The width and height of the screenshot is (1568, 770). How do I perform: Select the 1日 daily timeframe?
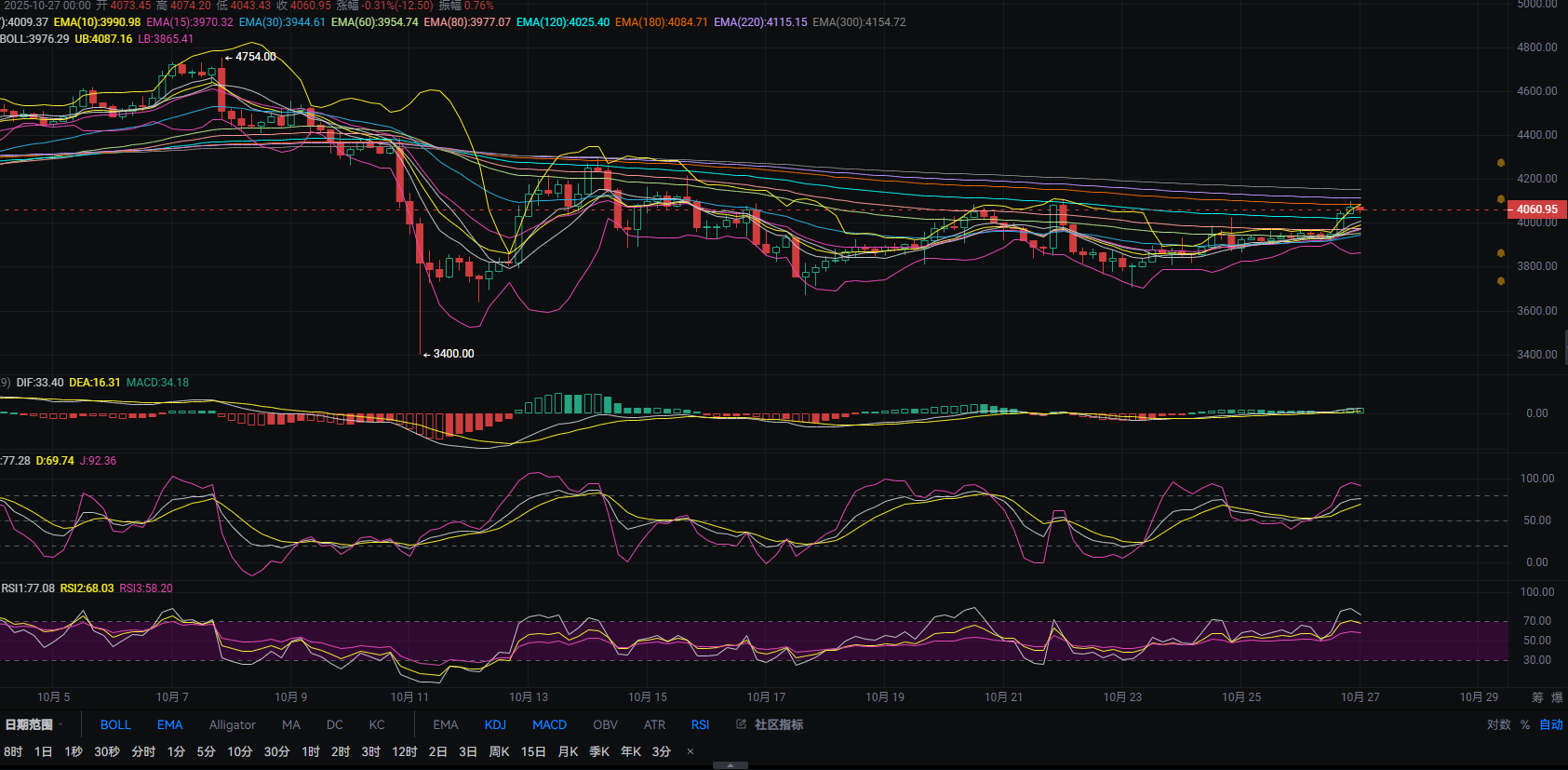43,751
